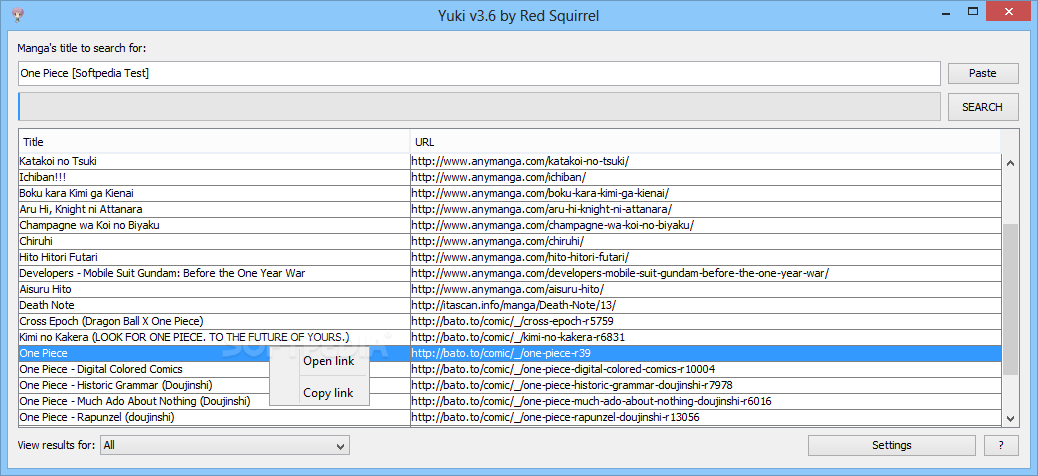Click the anymanga.com/chiruhi URL

click(x=497, y=241)
